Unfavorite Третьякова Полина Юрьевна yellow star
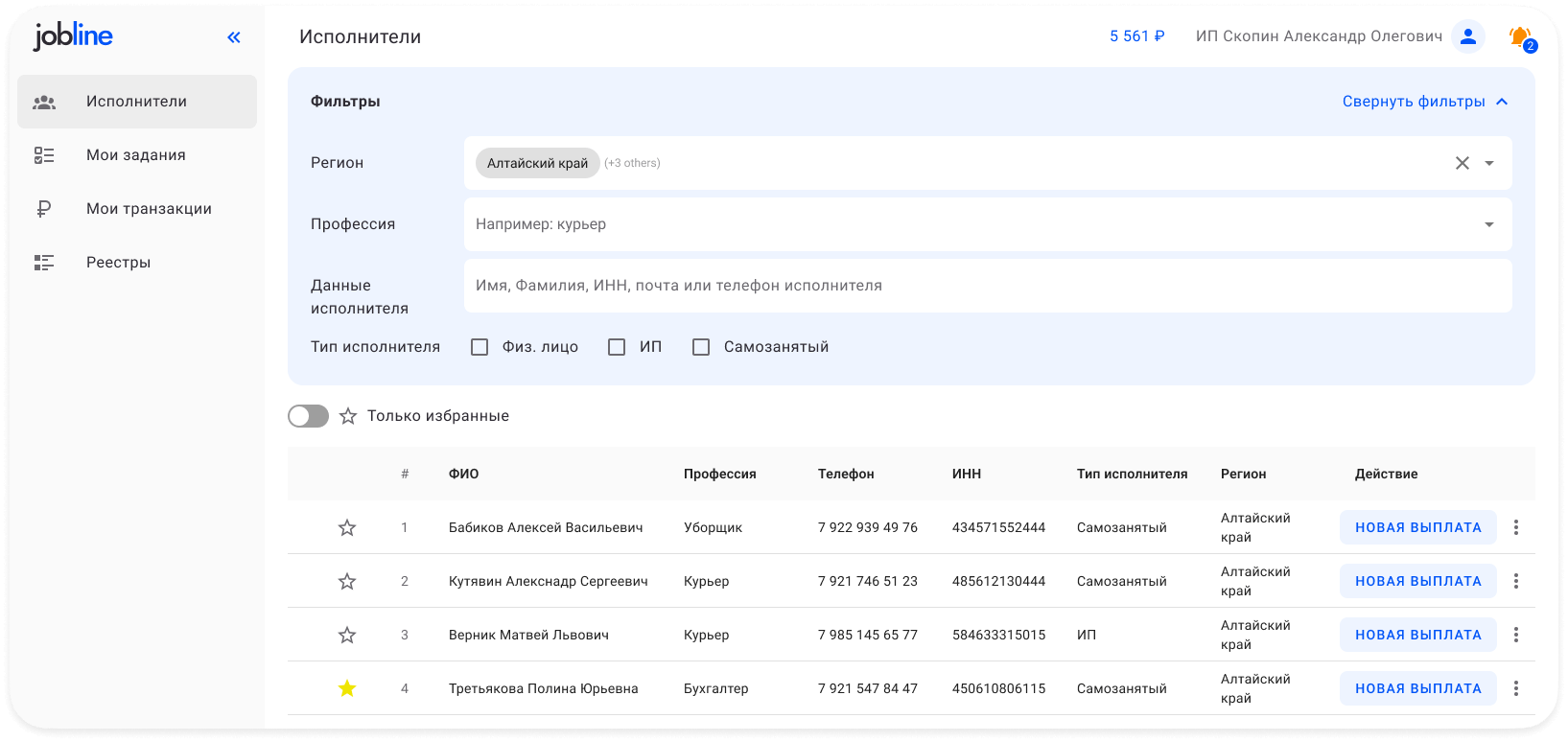Screen dimensions: 1568x742 [347, 688]
